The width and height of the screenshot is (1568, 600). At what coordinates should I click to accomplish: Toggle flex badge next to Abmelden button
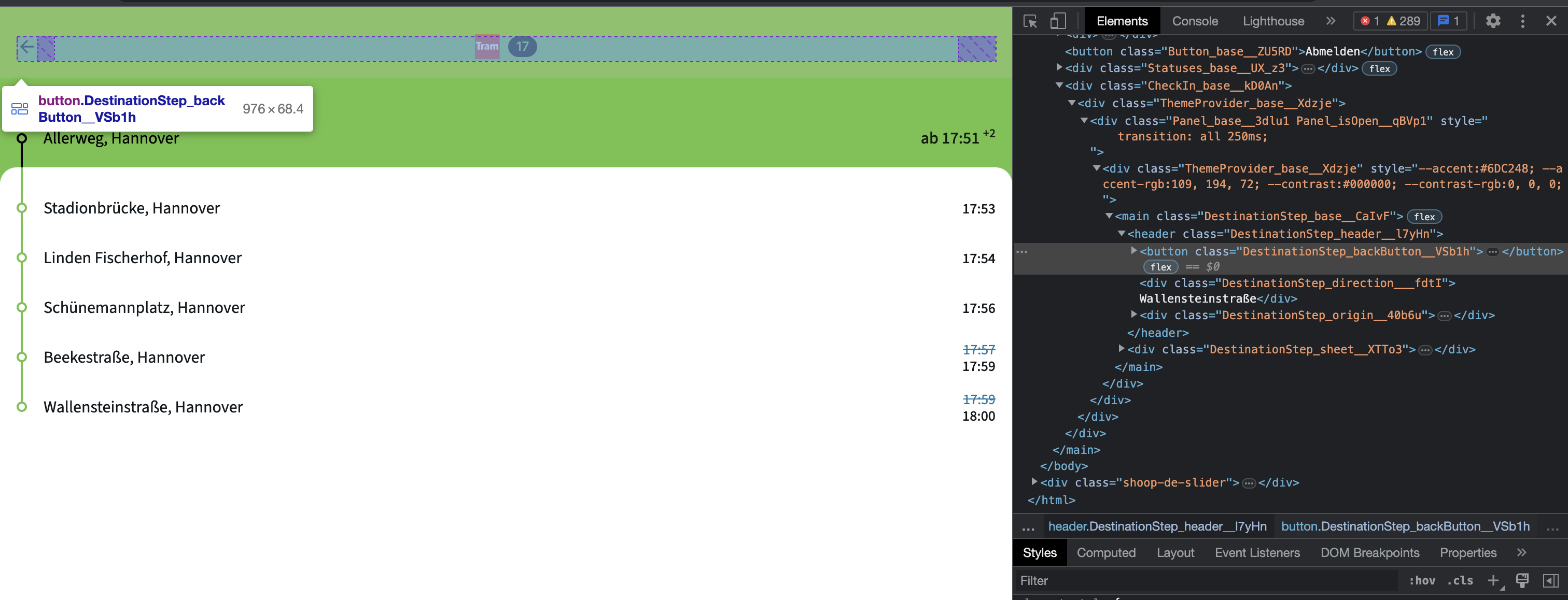tap(1443, 52)
